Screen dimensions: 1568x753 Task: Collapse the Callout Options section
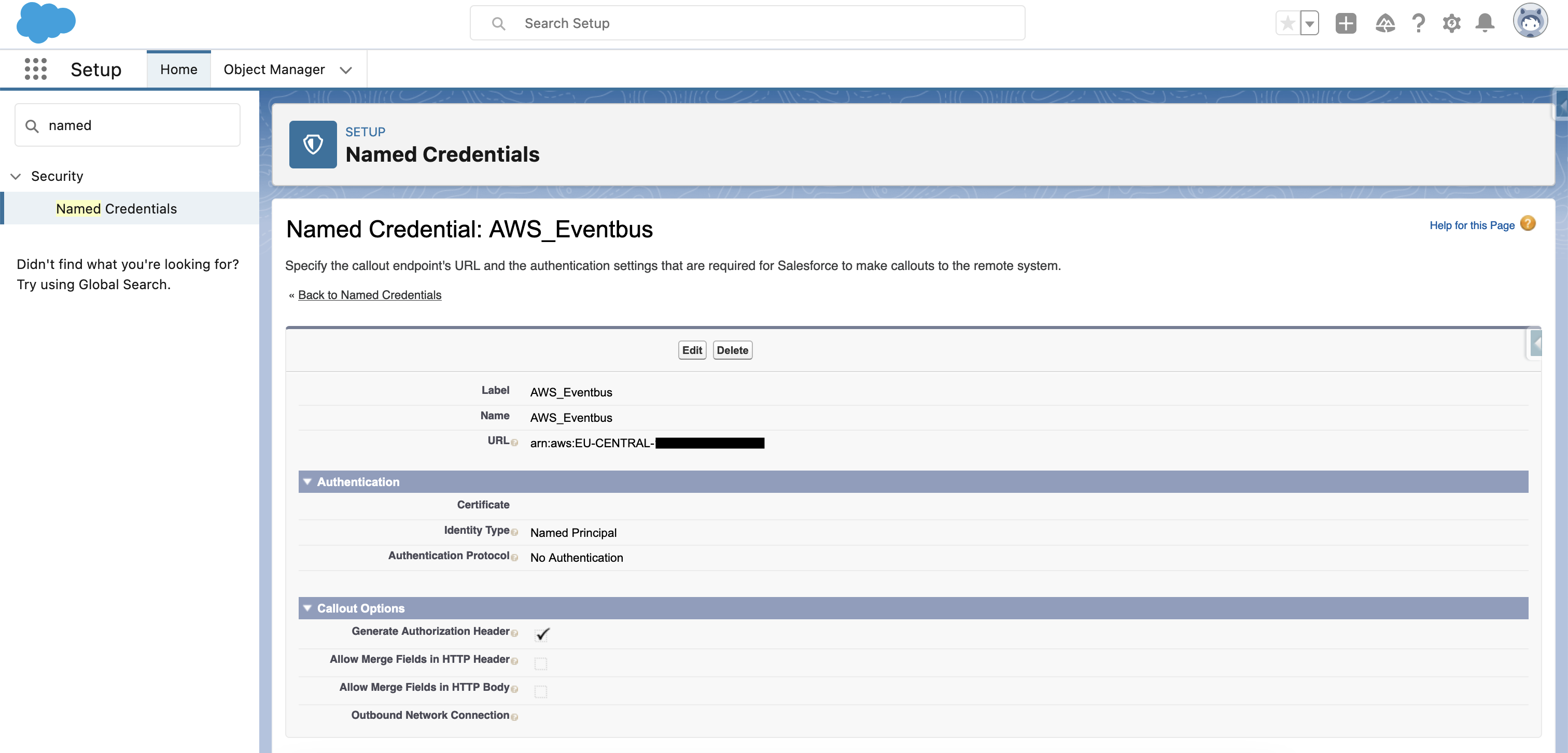(x=307, y=608)
